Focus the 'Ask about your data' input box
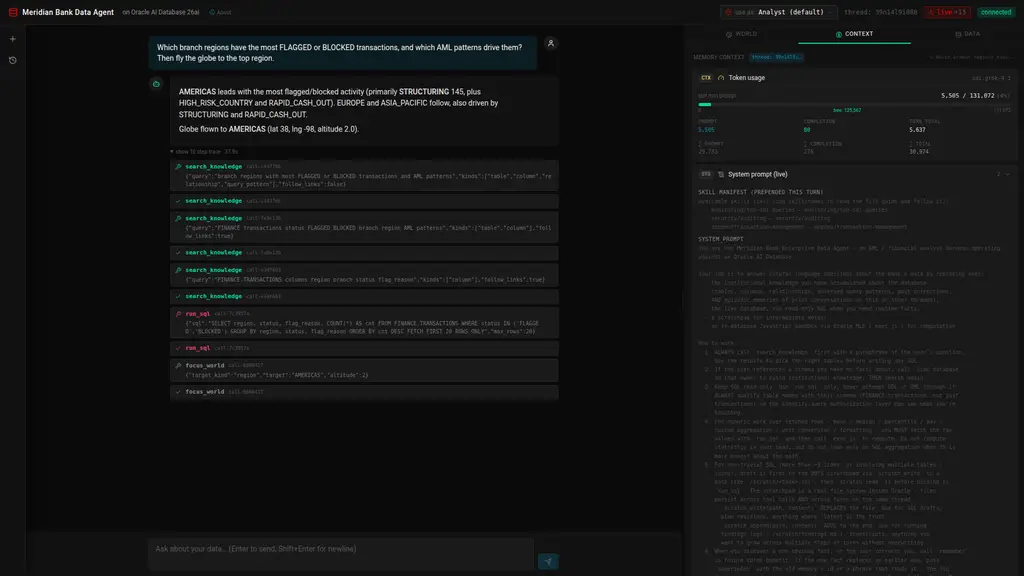Image resolution: width=1024 pixels, height=576 pixels. pyautogui.click(x=341, y=554)
